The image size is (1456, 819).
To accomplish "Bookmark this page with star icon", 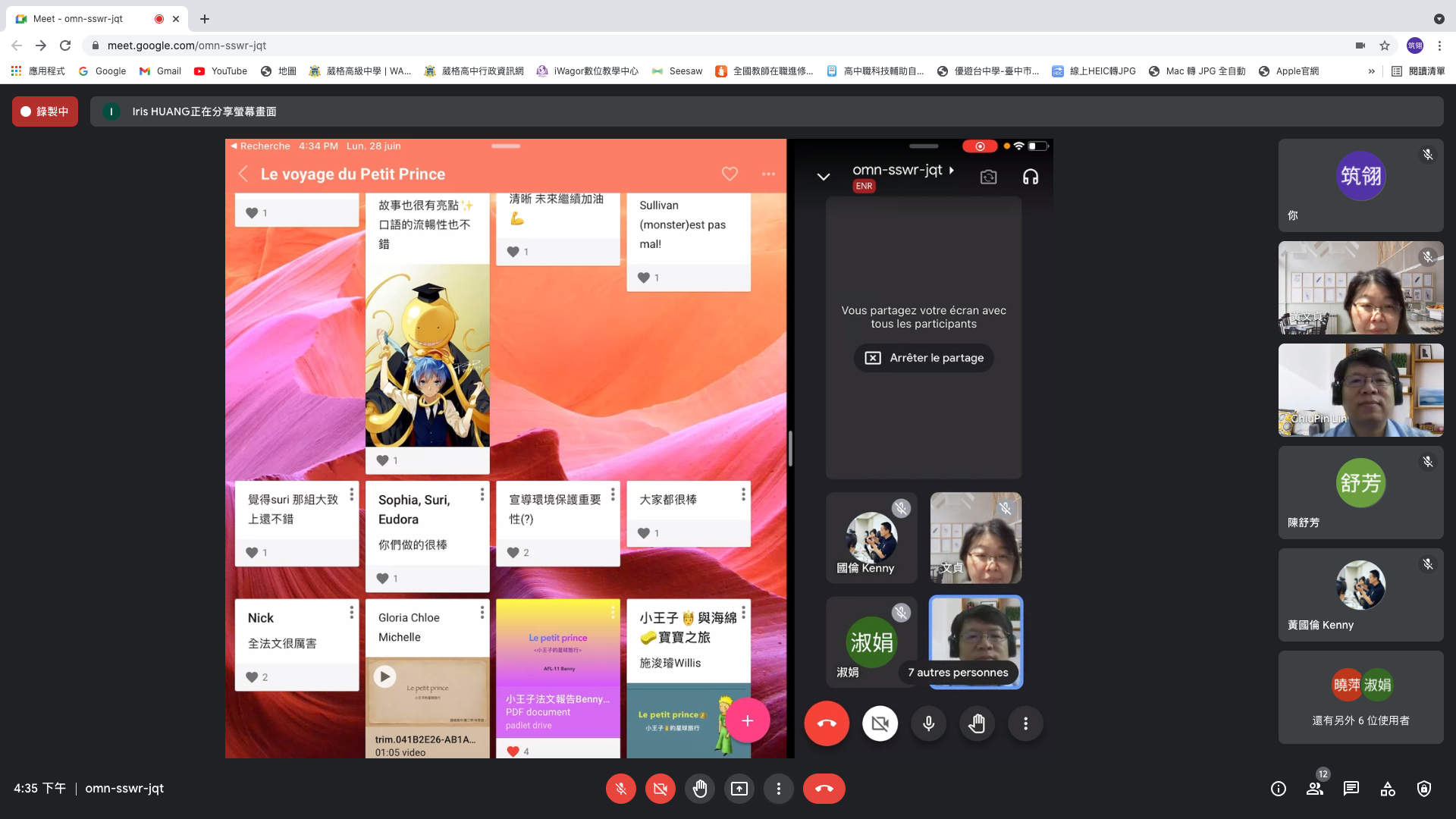I will [x=1385, y=45].
